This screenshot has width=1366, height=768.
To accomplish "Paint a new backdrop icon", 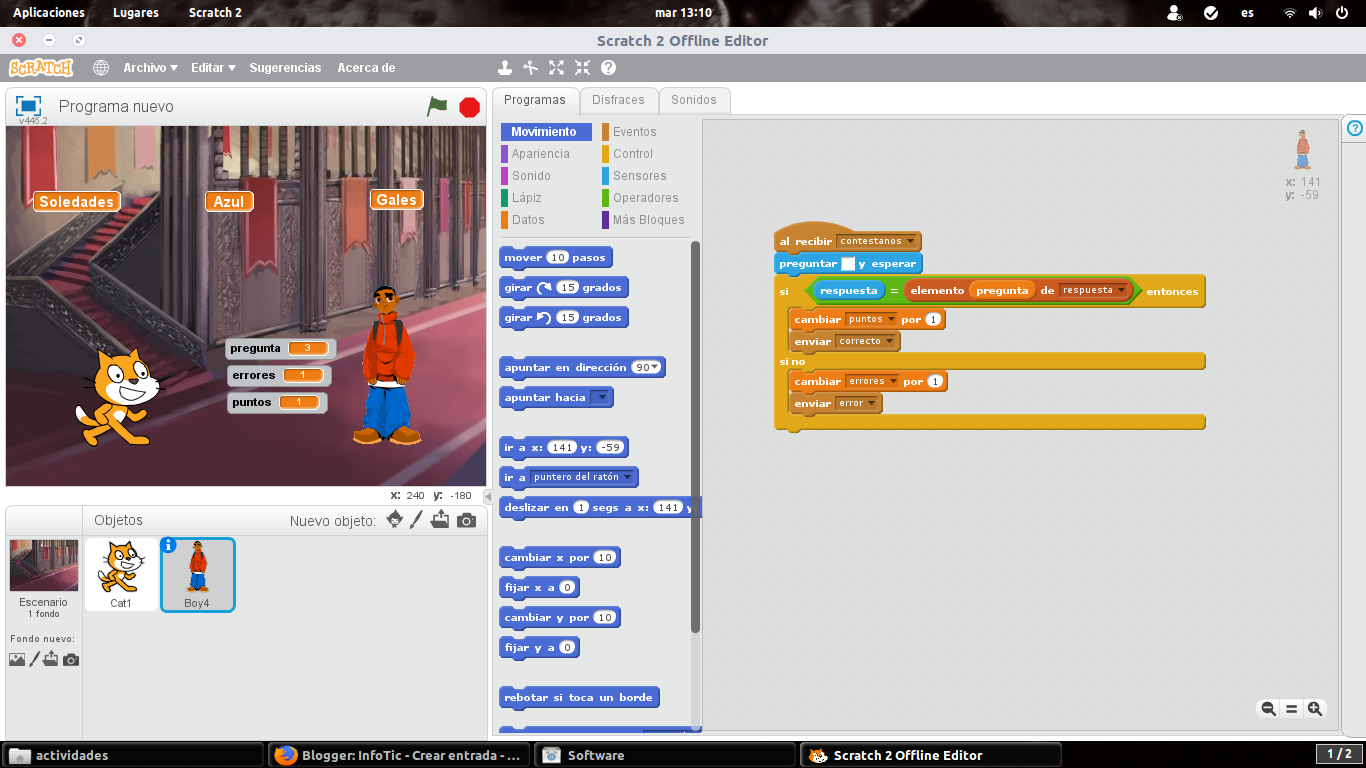I will 34,659.
